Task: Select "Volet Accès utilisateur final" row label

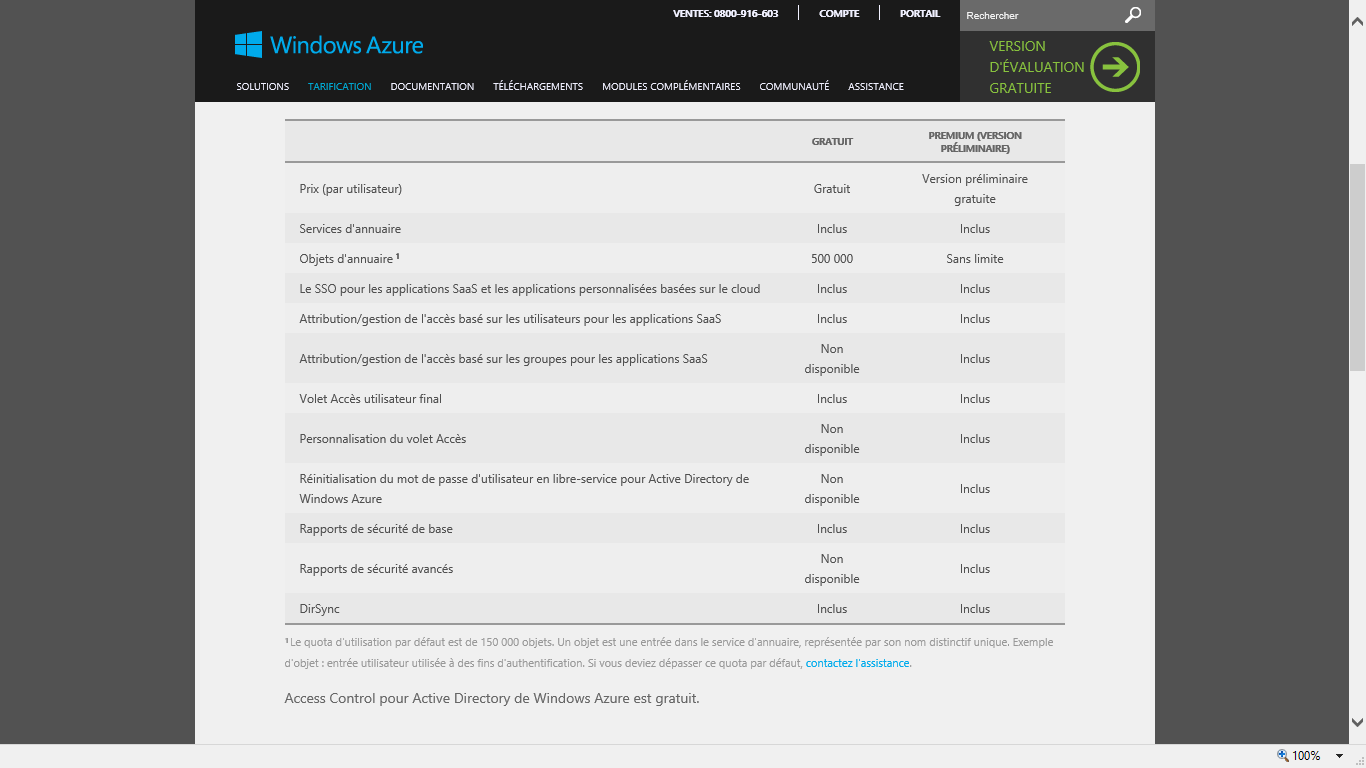Action: (x=370, y=399)
